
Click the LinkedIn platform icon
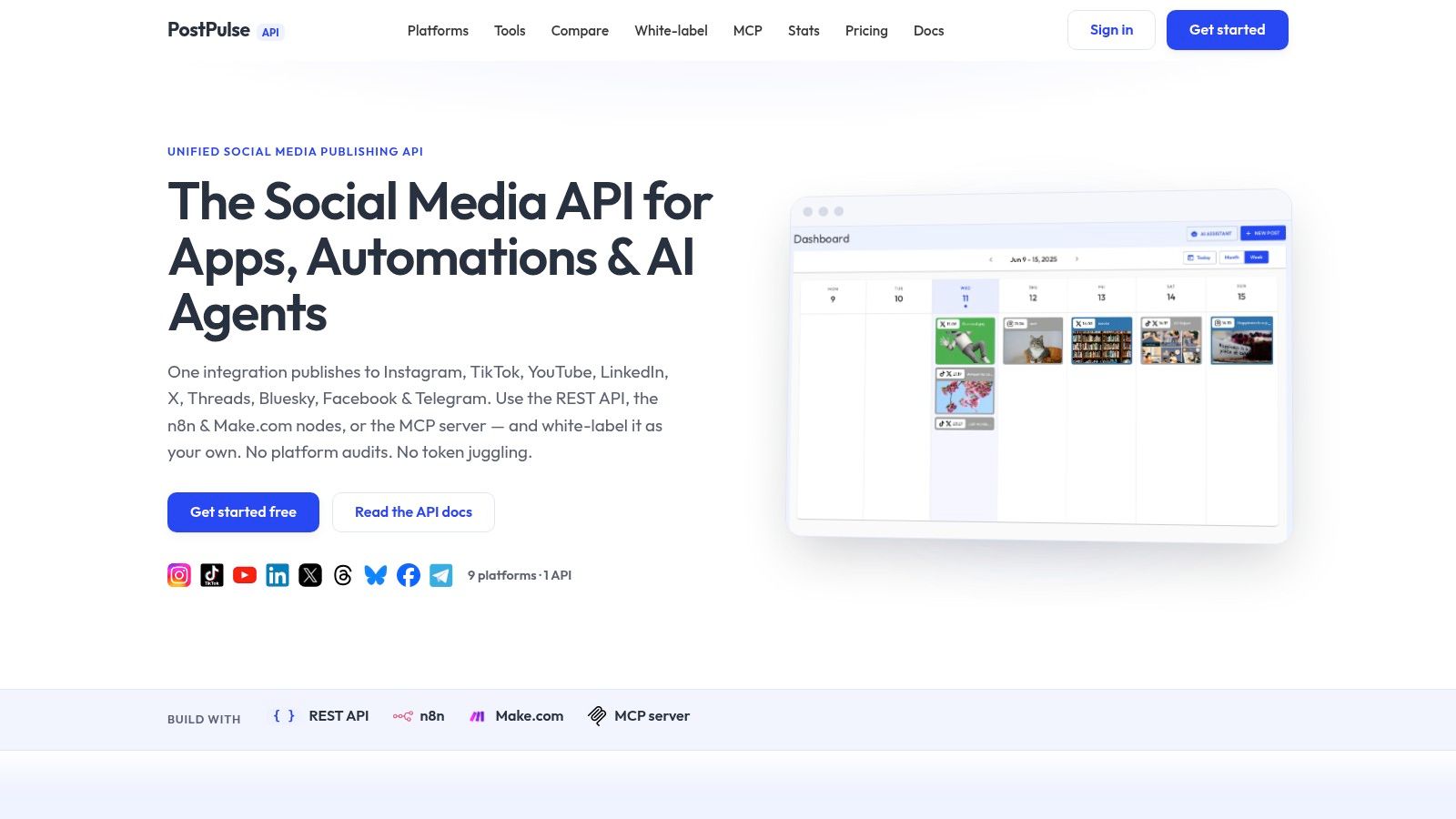coord(278,575)
